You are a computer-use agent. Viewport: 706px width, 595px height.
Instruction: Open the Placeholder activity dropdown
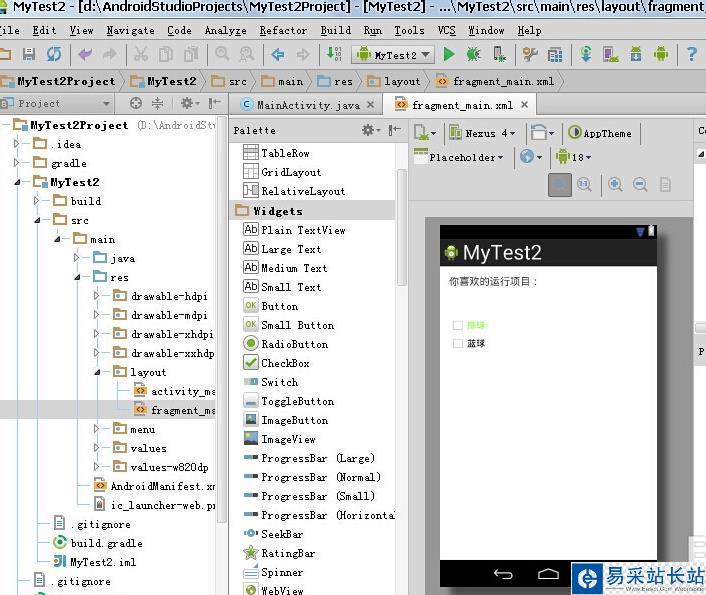(x=459, y=157)
